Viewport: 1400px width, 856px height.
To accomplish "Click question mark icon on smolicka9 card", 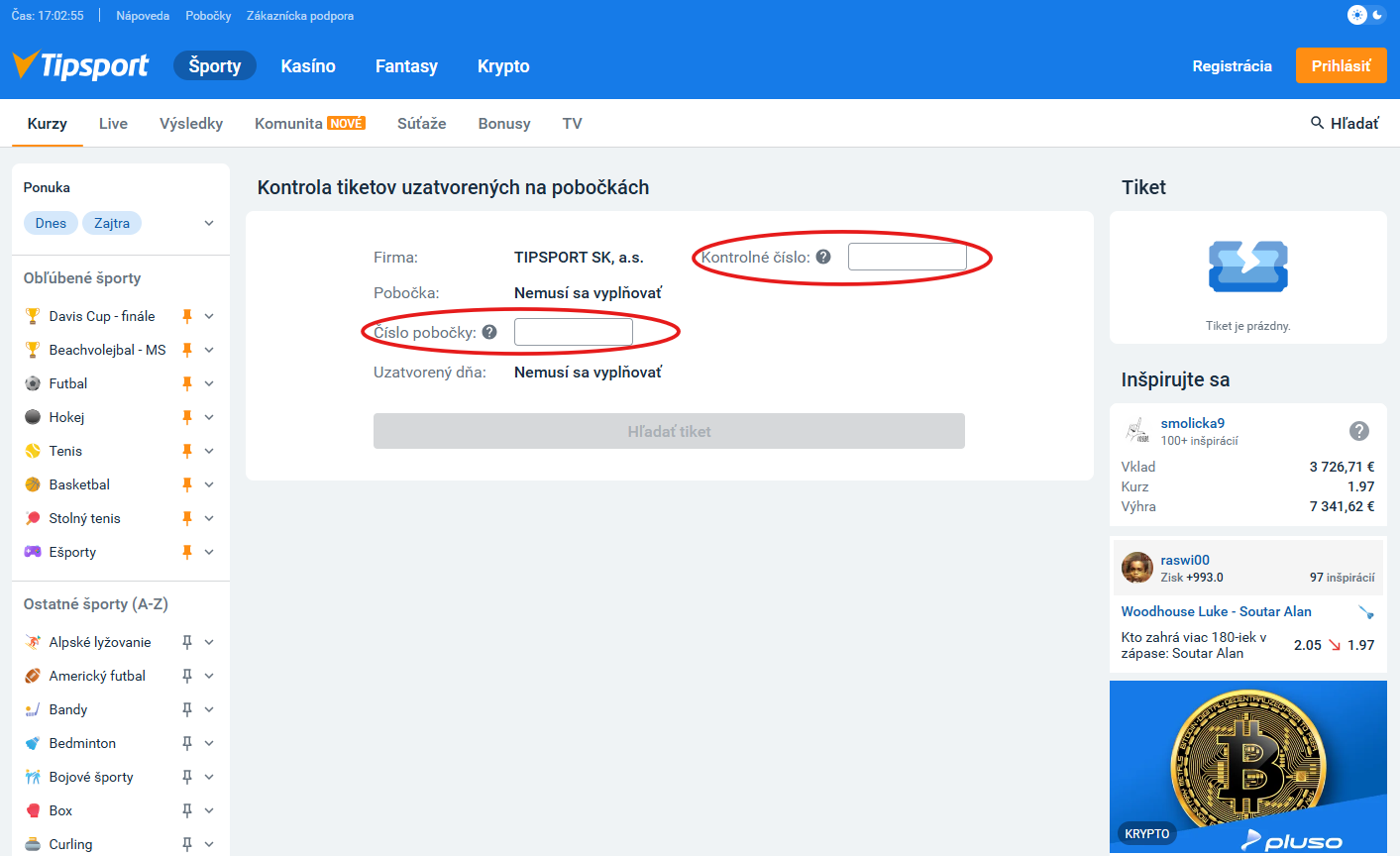I will pos(1359,431).
